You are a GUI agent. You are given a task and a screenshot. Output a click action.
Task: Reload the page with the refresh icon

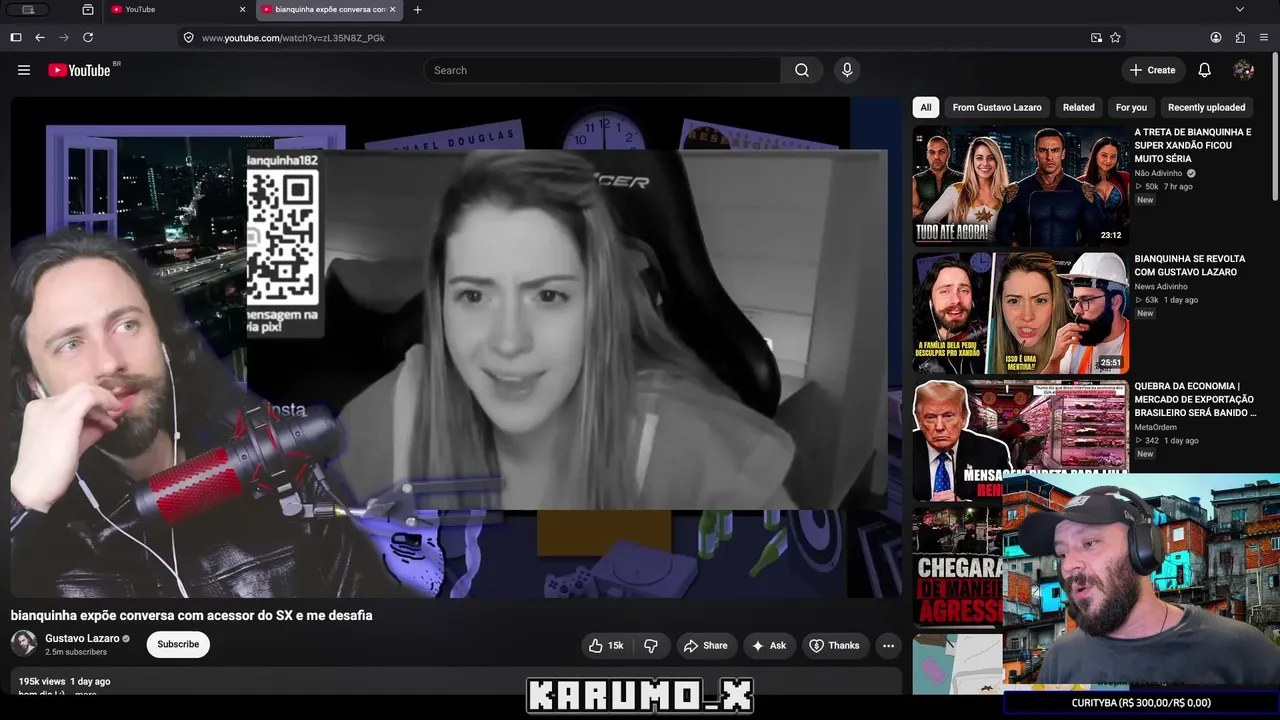coord(88,37)
